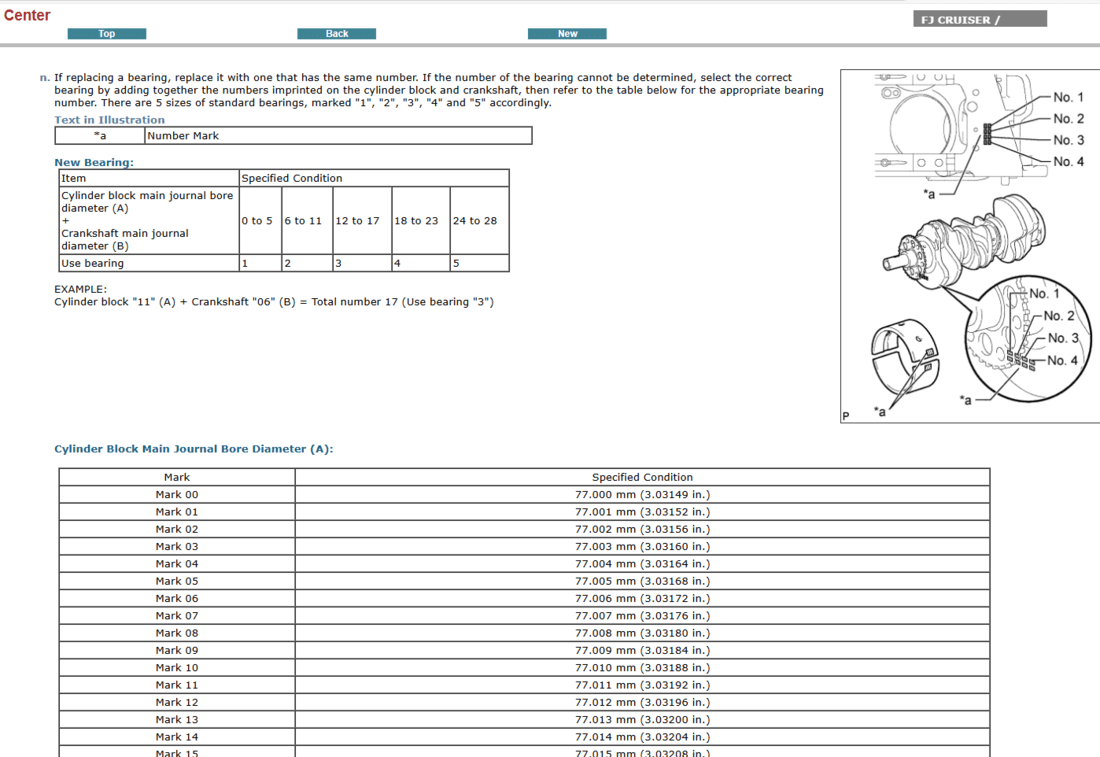Viewport: 1100px width, 757px height.
Task: Click the Cylinder Block Main Journal Bore Diameter heading
Action: pos(193,449)
